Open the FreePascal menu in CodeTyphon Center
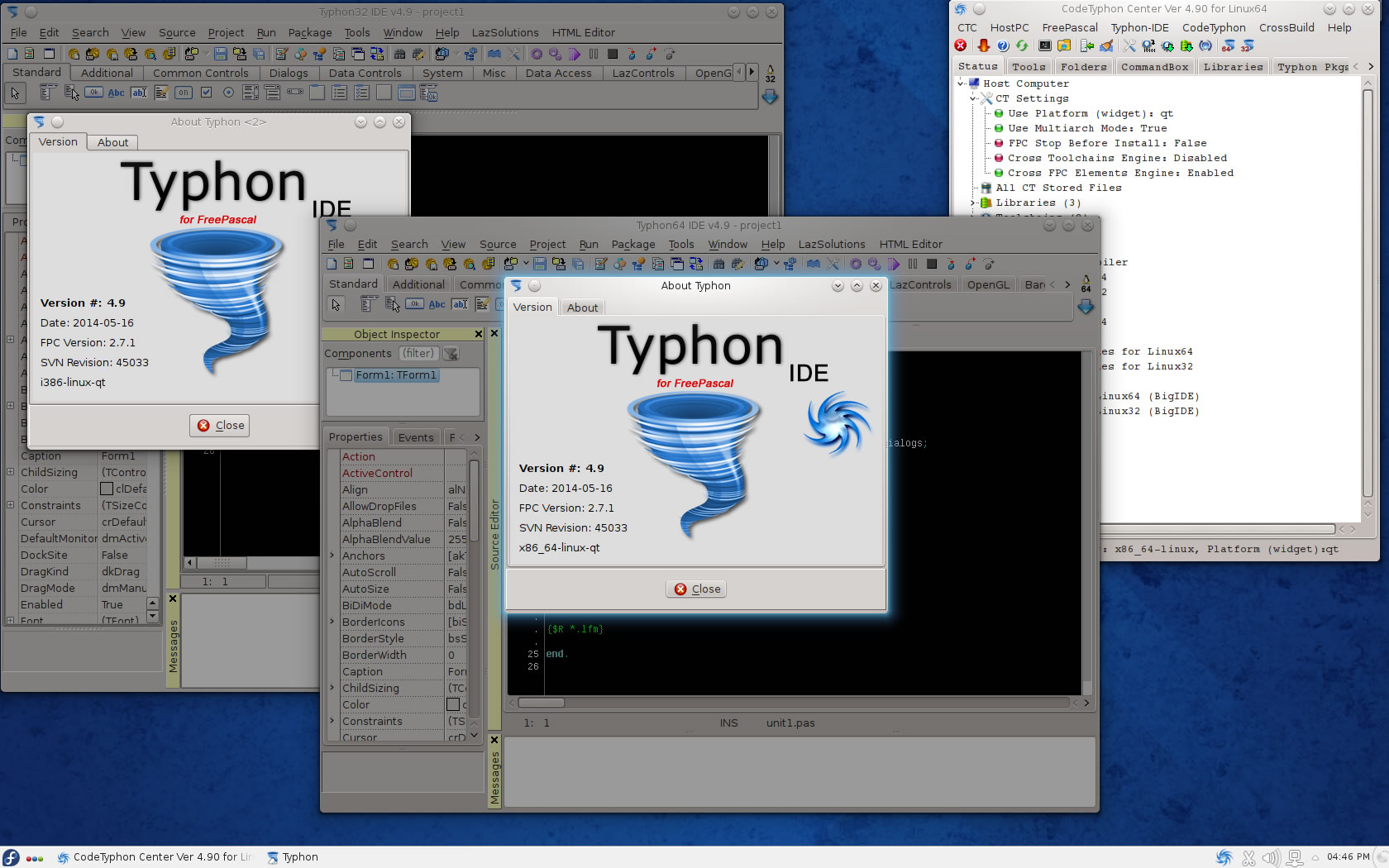1389x868 pixels. 1070,27
